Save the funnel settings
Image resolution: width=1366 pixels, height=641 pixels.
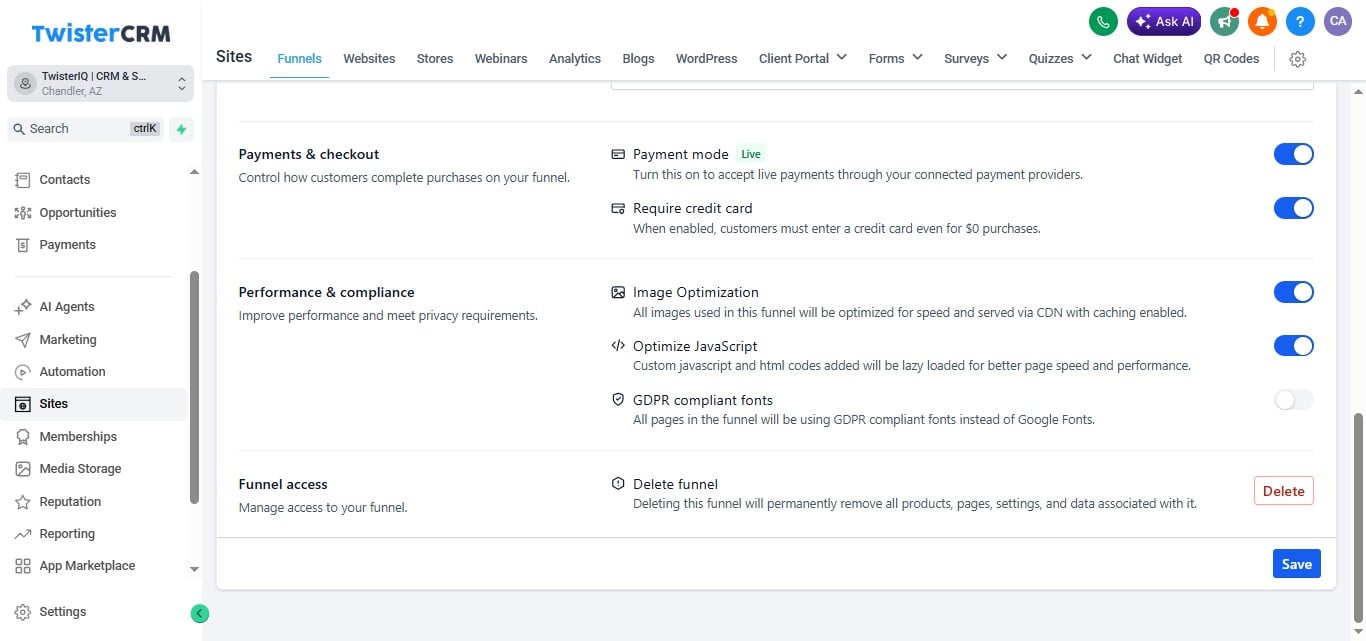tap(1296, 564)
